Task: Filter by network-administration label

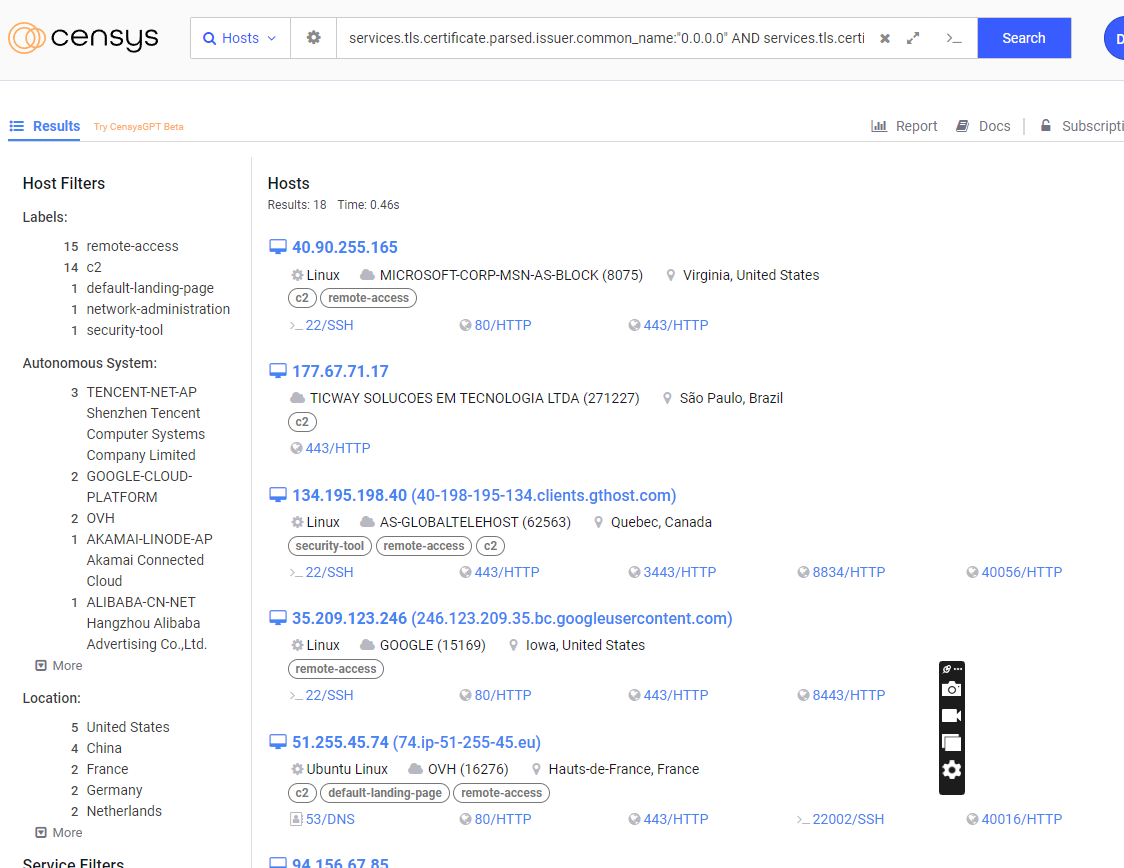Action: (x=158, y=309)
